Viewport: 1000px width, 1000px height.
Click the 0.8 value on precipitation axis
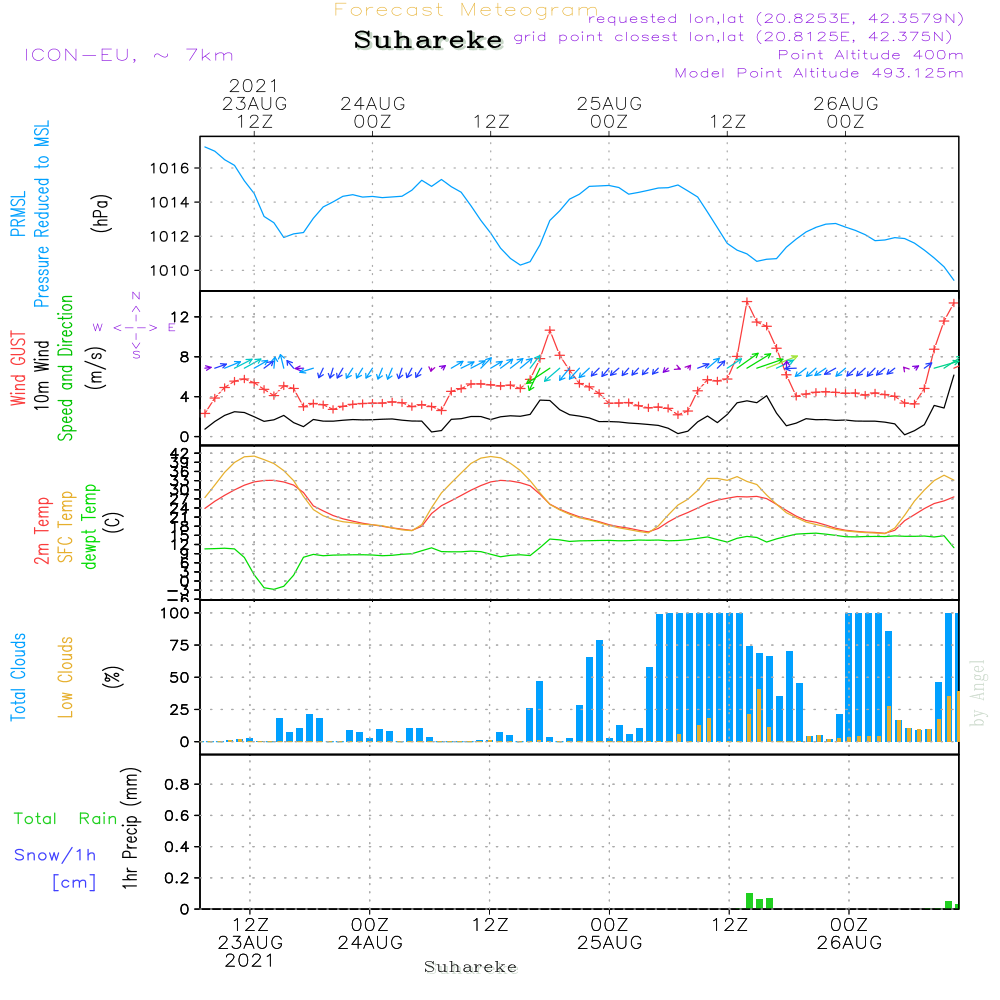[x=177, y=784]
